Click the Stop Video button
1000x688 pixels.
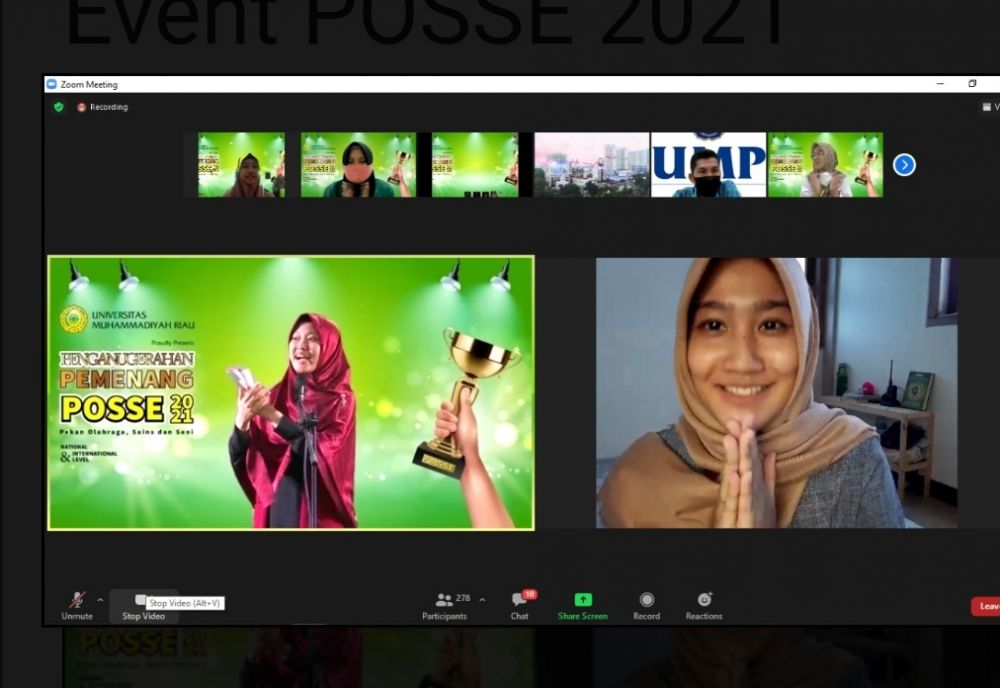tap(143, 606)
